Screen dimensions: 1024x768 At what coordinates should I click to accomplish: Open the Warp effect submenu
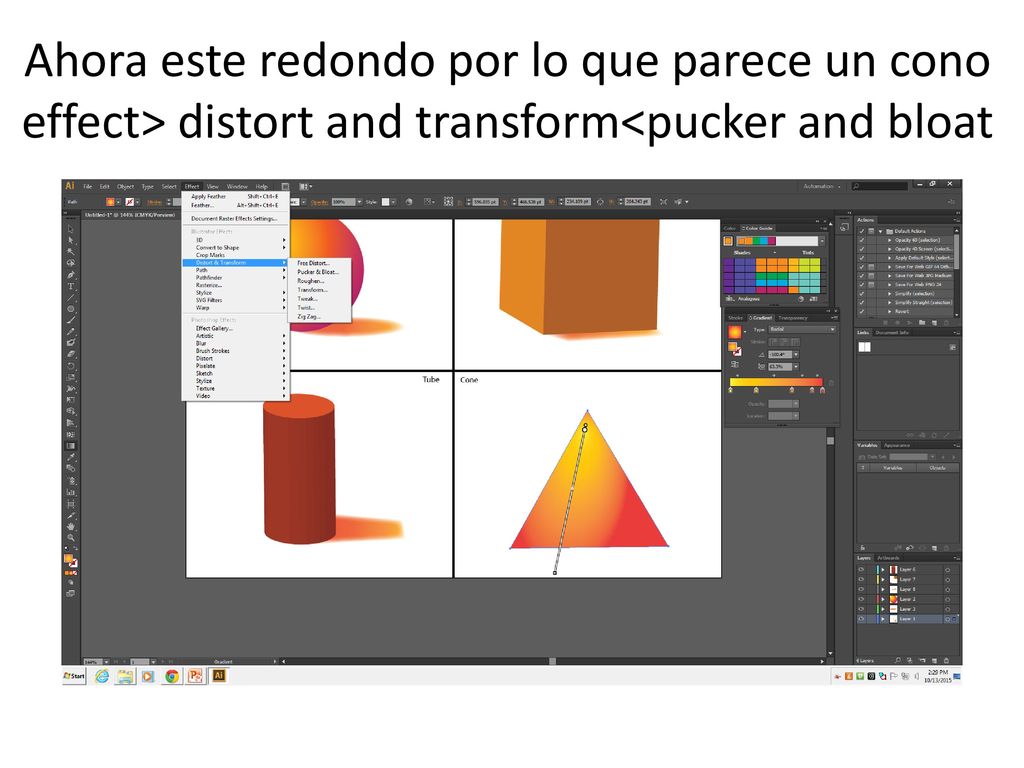pyautogui.click(x=235, y=308)
